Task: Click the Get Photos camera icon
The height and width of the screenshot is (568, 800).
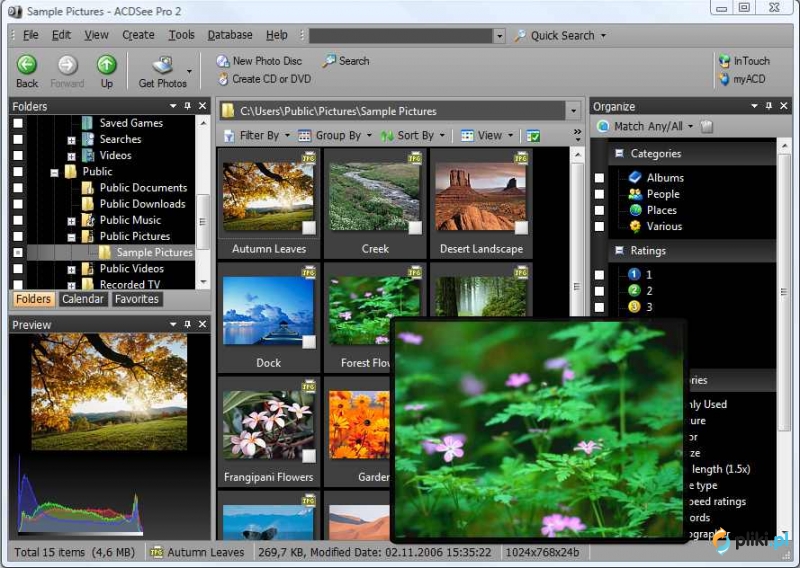Action: (163, 65)
